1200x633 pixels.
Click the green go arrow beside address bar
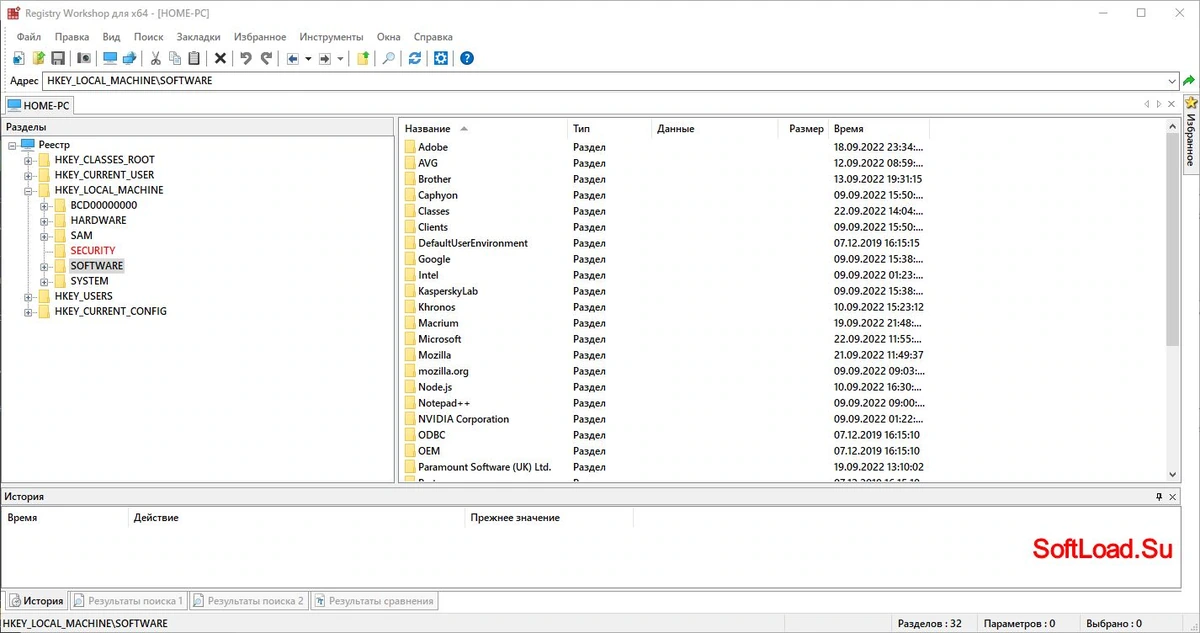(x=1189, y=81)
